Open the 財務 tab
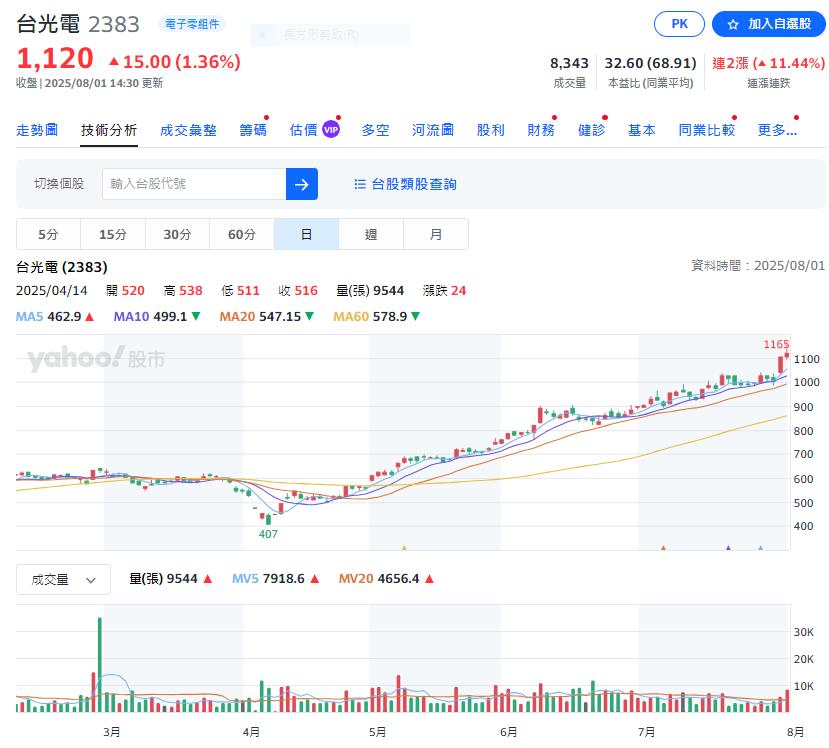829x748 pixels. click(541, 130)
